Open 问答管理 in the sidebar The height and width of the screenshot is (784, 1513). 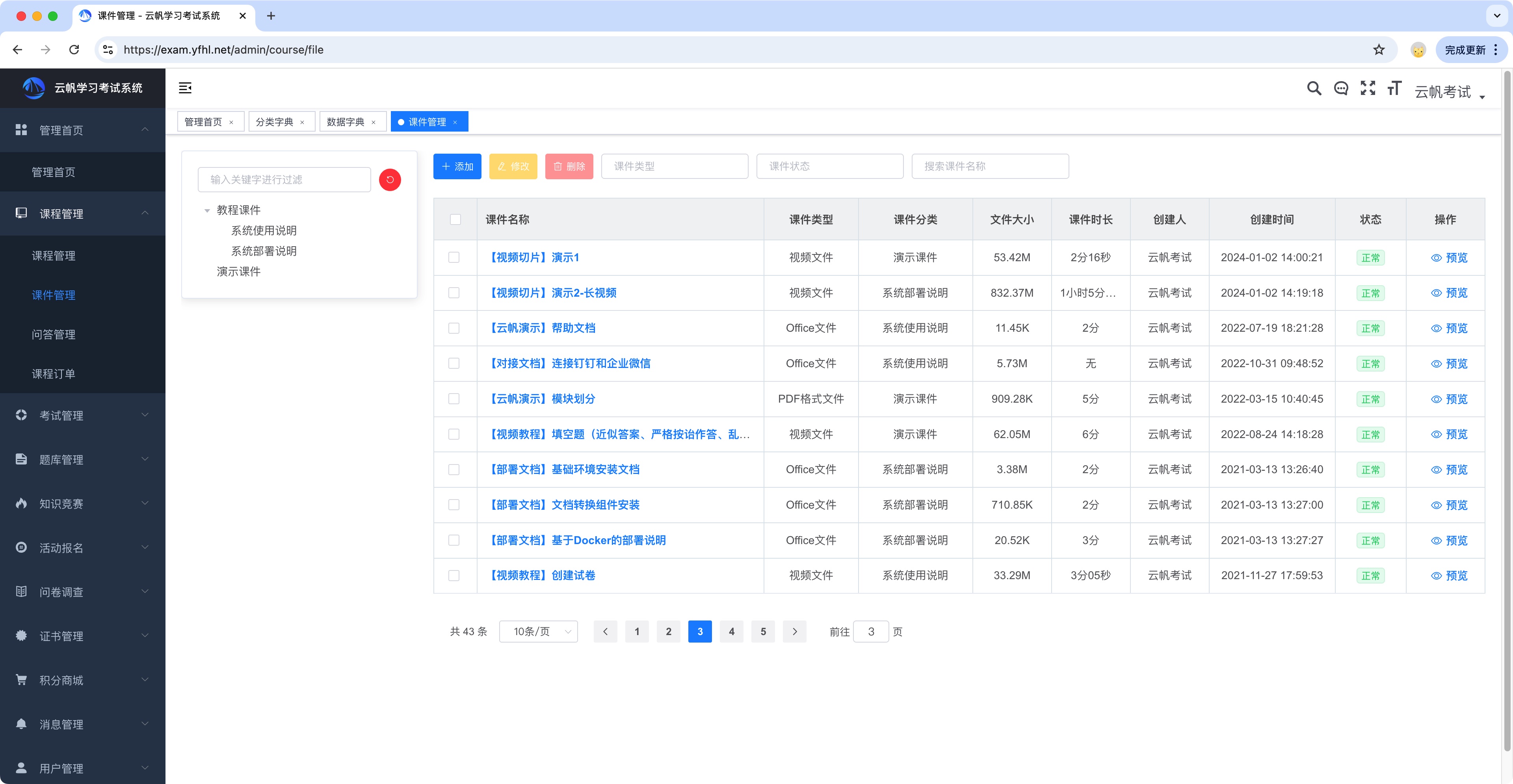coord(54,334)
